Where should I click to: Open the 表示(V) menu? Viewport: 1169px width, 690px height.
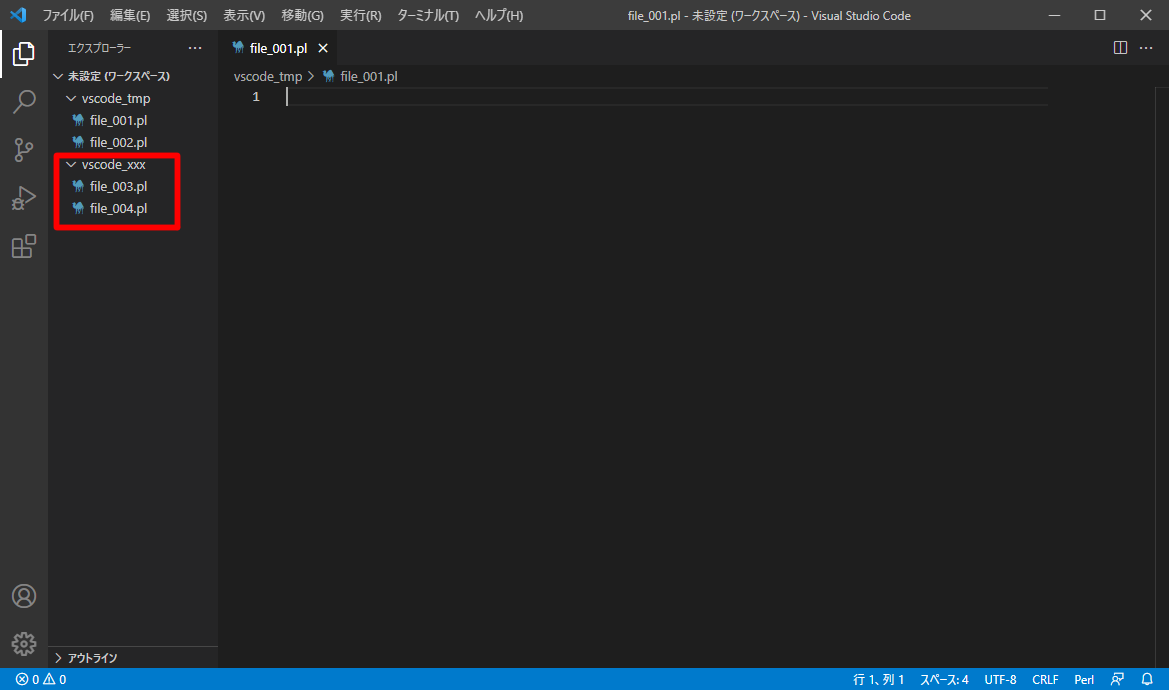244,15
